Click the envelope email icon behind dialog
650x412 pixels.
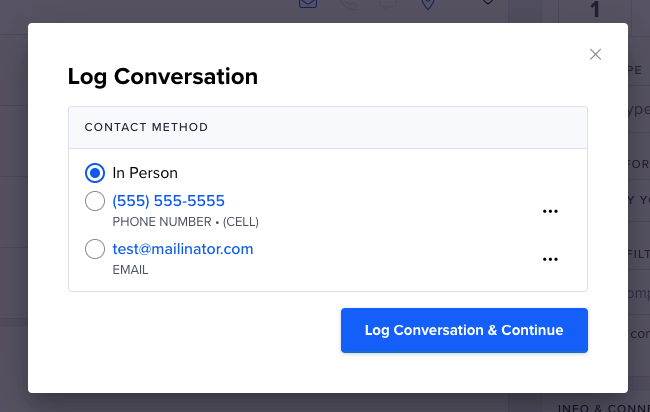click(x=308, y=3)
